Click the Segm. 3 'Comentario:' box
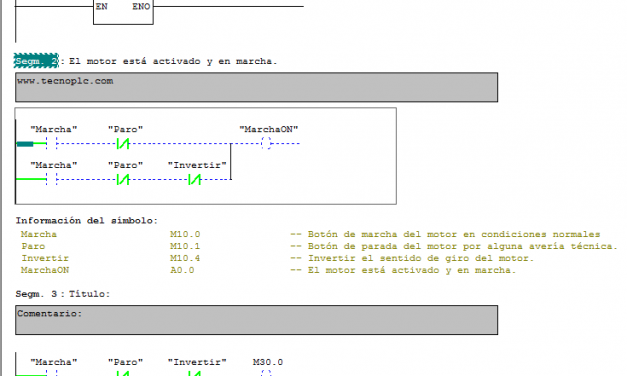627x376 pixels. pos(256,320)
